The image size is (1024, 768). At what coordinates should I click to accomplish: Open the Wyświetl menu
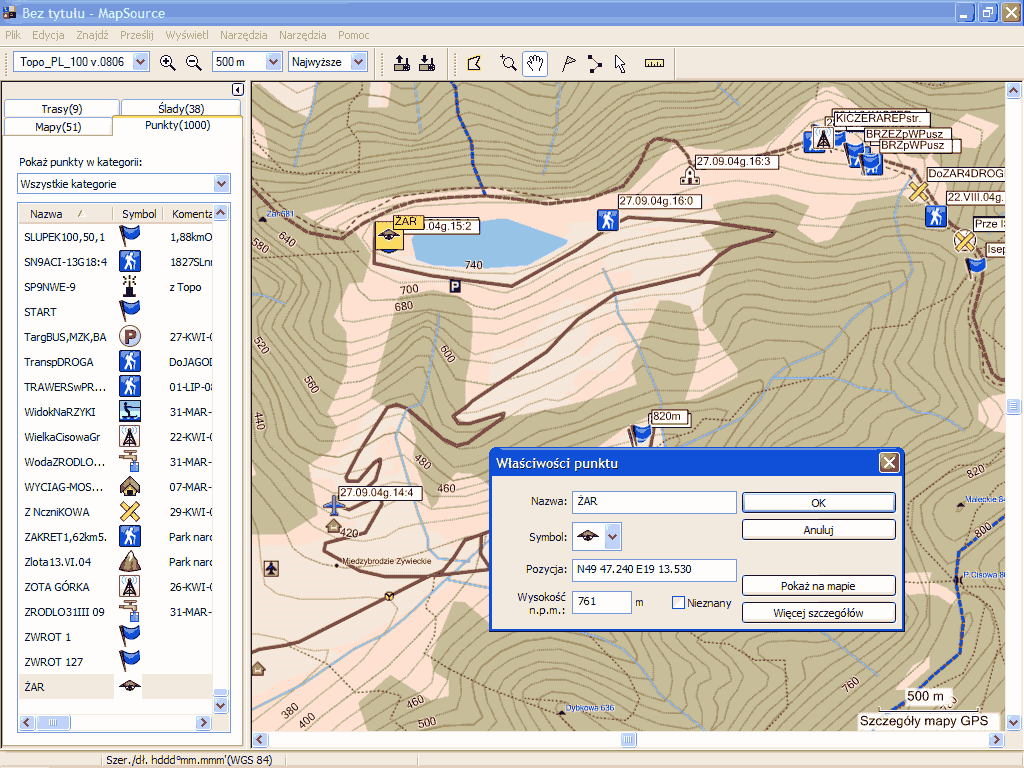click(x=187, y=35)
